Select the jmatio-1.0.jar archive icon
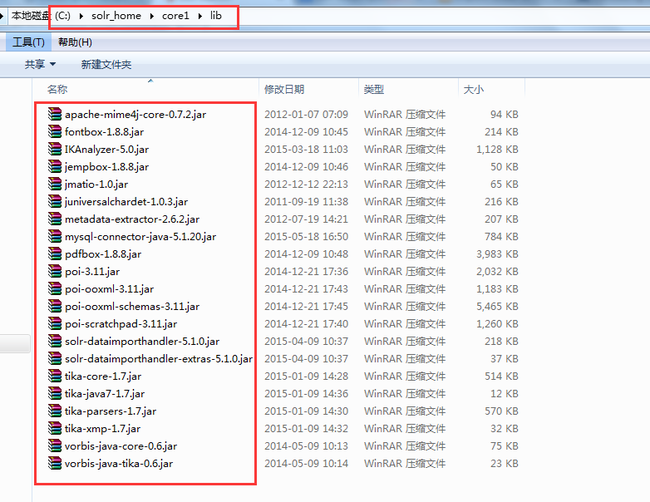The width and height of the screenshot is (650, 502). tap(55, 184)
